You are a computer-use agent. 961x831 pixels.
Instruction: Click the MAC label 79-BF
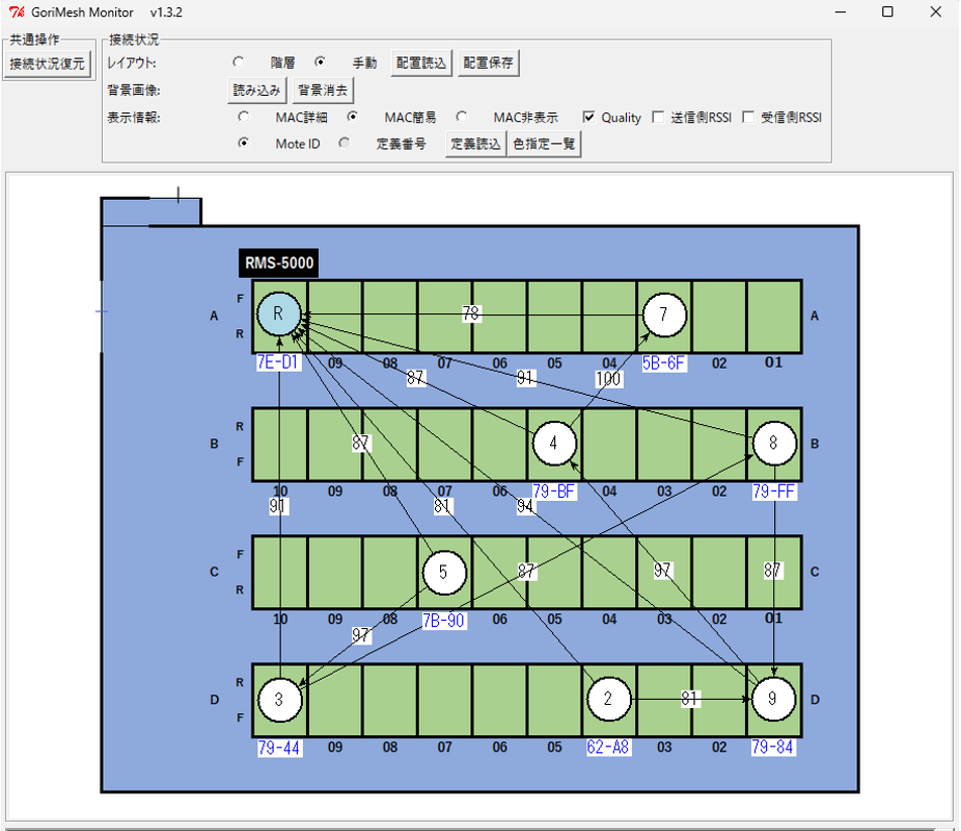click(554, 491)
